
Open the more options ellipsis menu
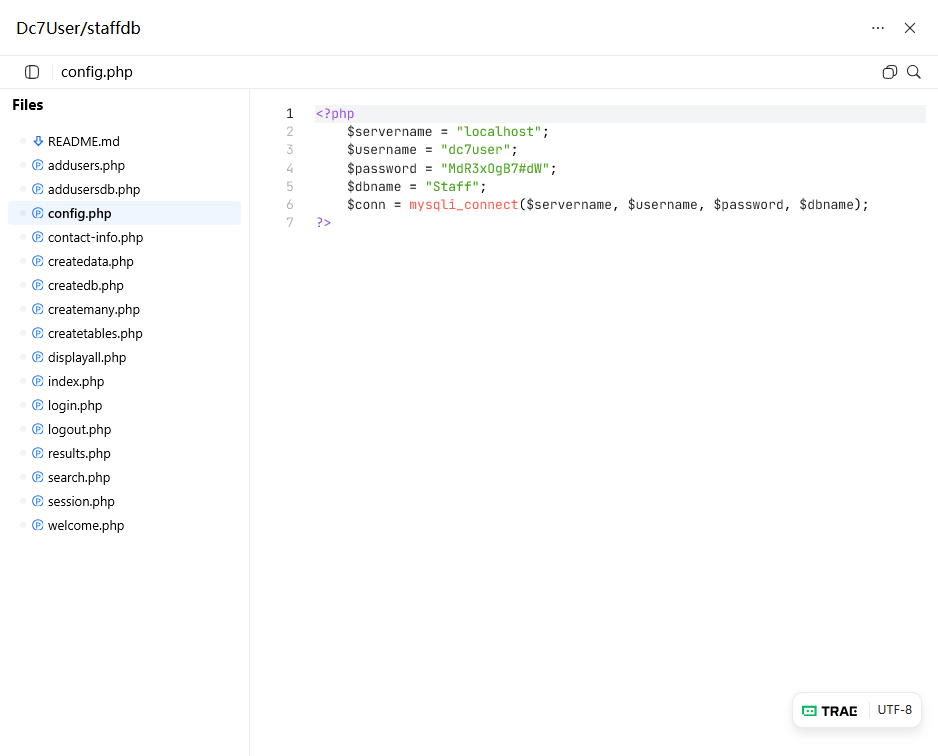coord(878,28)
